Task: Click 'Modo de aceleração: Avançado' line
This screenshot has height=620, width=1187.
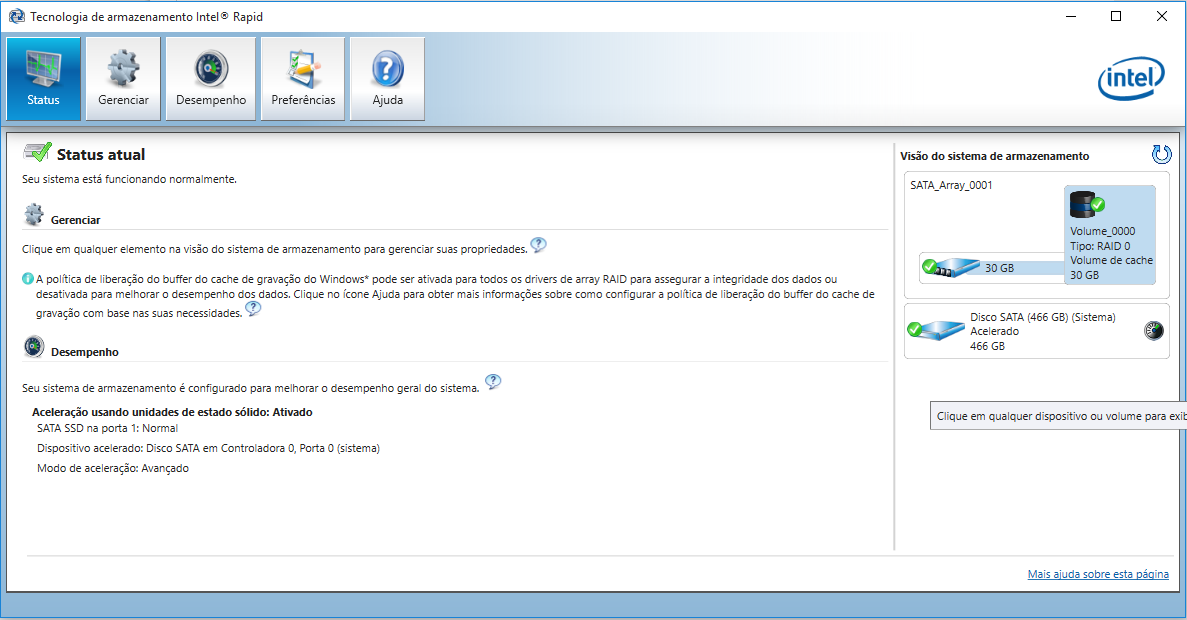Action: [x=113, y=468]
